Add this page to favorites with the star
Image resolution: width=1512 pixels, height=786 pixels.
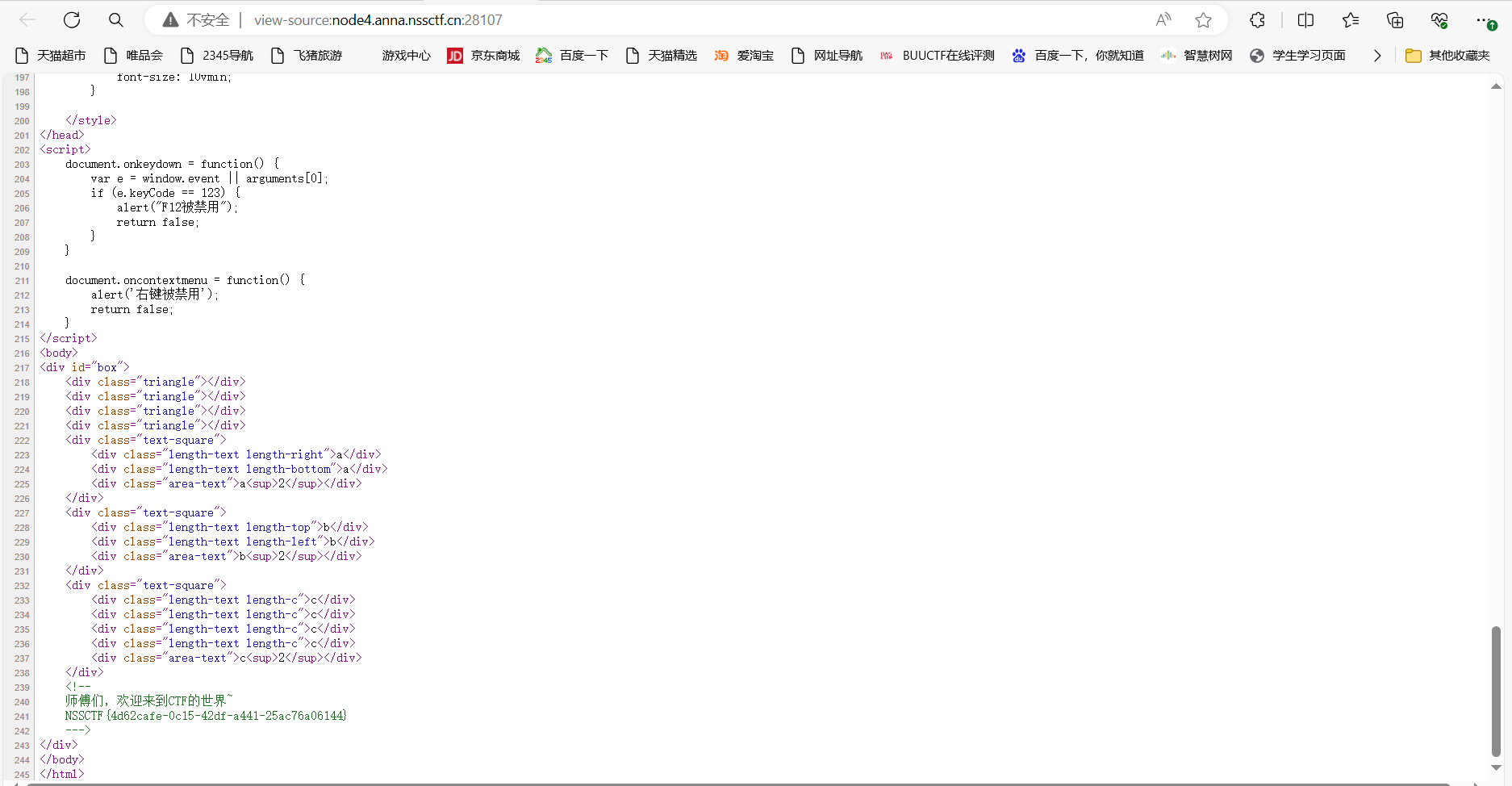pyautogui.click(x=1203, y=20)
